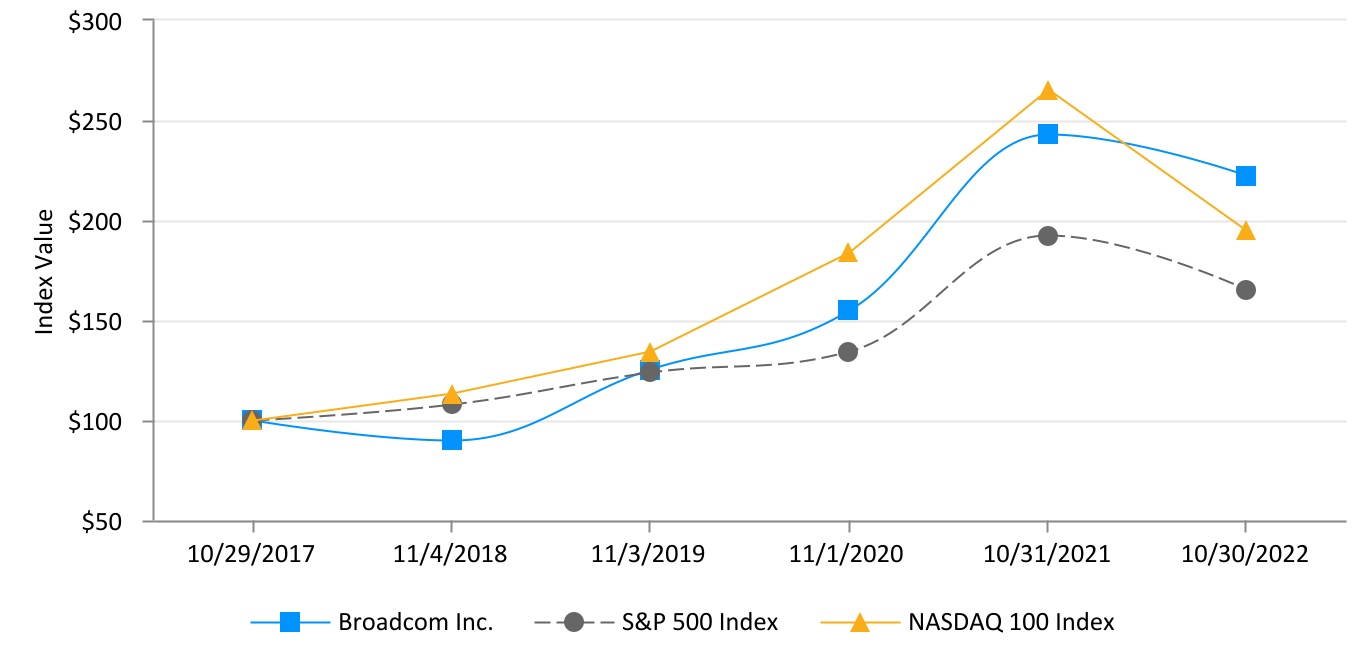Click the Broadcom square marker at 11/1/2020
Viewport: 1366px width, 666px height.
(x=848, y=310)
